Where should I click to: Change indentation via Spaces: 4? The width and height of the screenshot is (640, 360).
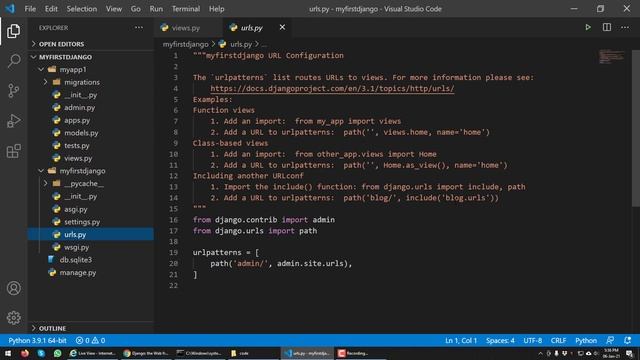pyautogui.click(x=500, y=340)
